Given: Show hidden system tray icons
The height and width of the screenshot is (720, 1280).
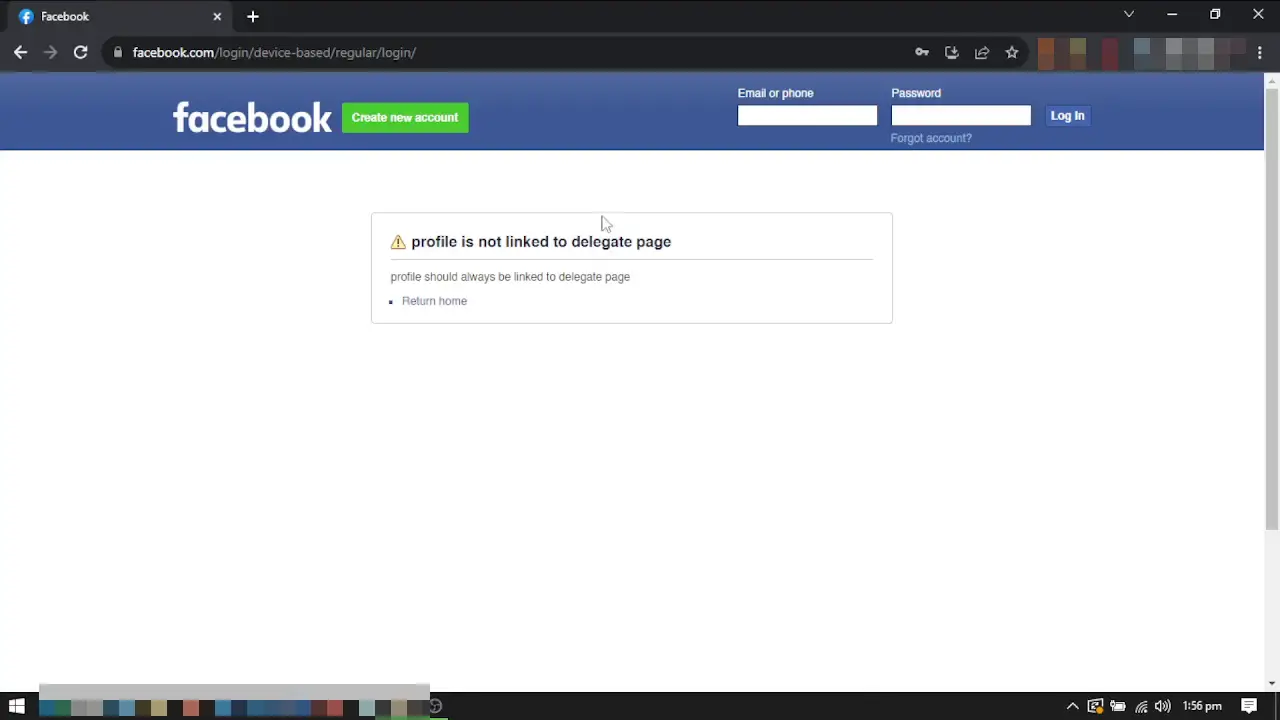Looking at the screenshot, I should [x=1072, y=706].
